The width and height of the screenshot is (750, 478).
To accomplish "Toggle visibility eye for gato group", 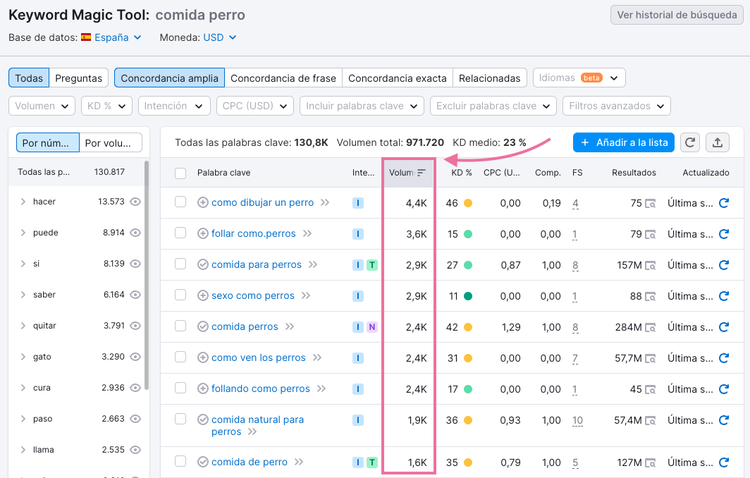I will (135, 356).
